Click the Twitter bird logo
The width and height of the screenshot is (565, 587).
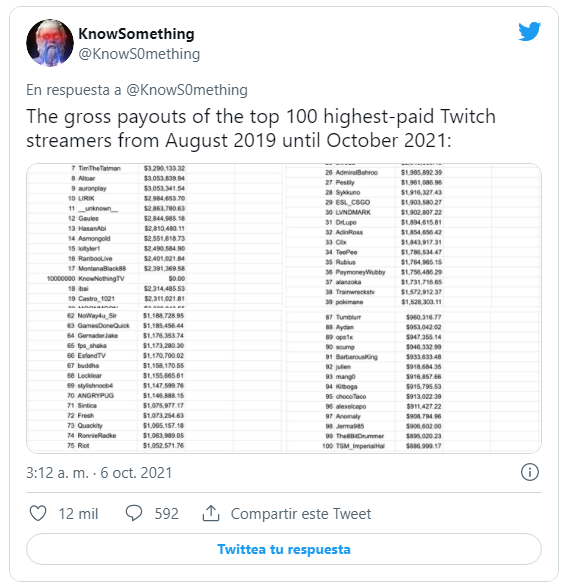(529, 31)
